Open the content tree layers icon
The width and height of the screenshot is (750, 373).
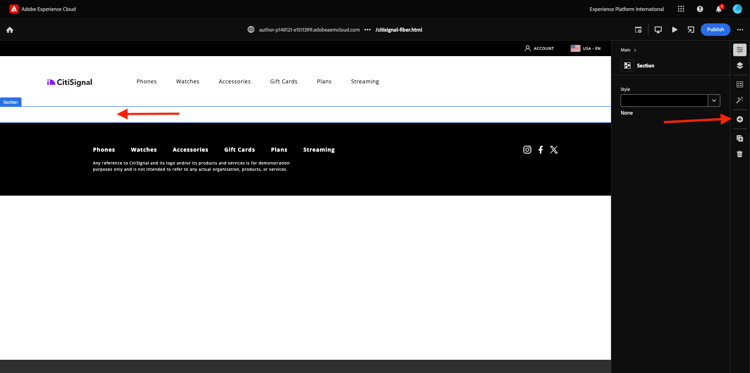[739, 66]
